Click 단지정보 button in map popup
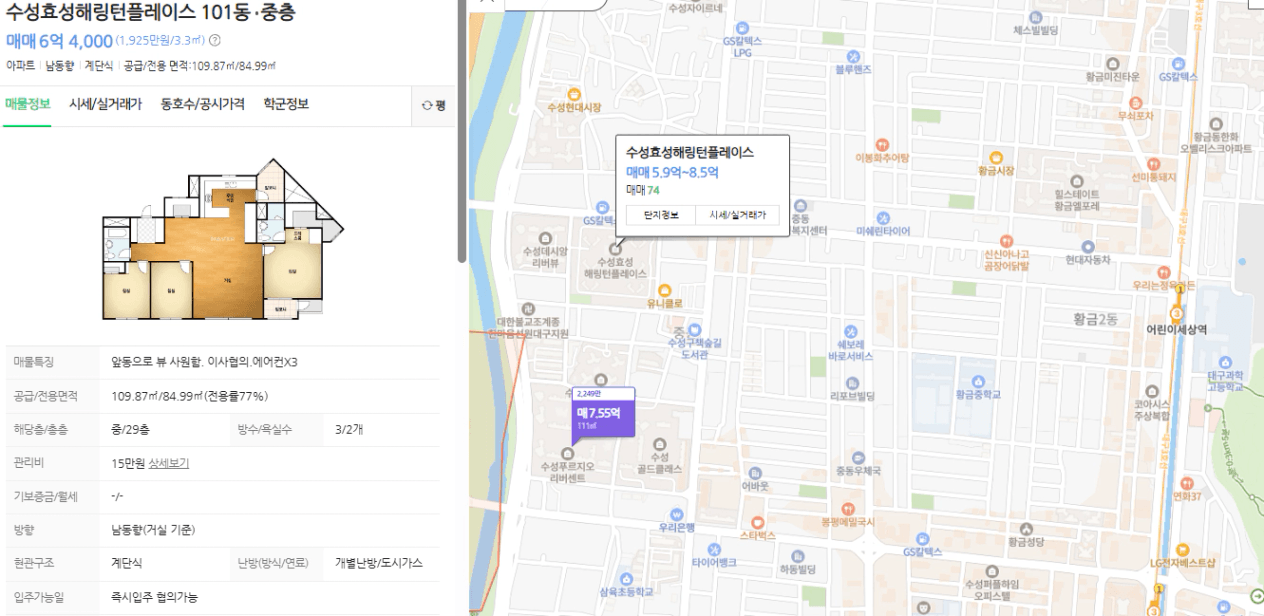 [661, 215]
